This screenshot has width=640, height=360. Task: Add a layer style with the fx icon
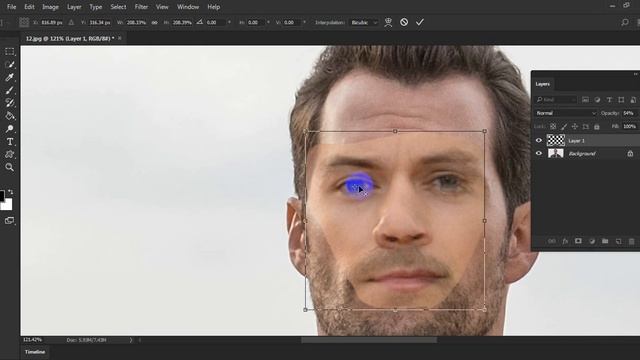click(x=565, y=241)
